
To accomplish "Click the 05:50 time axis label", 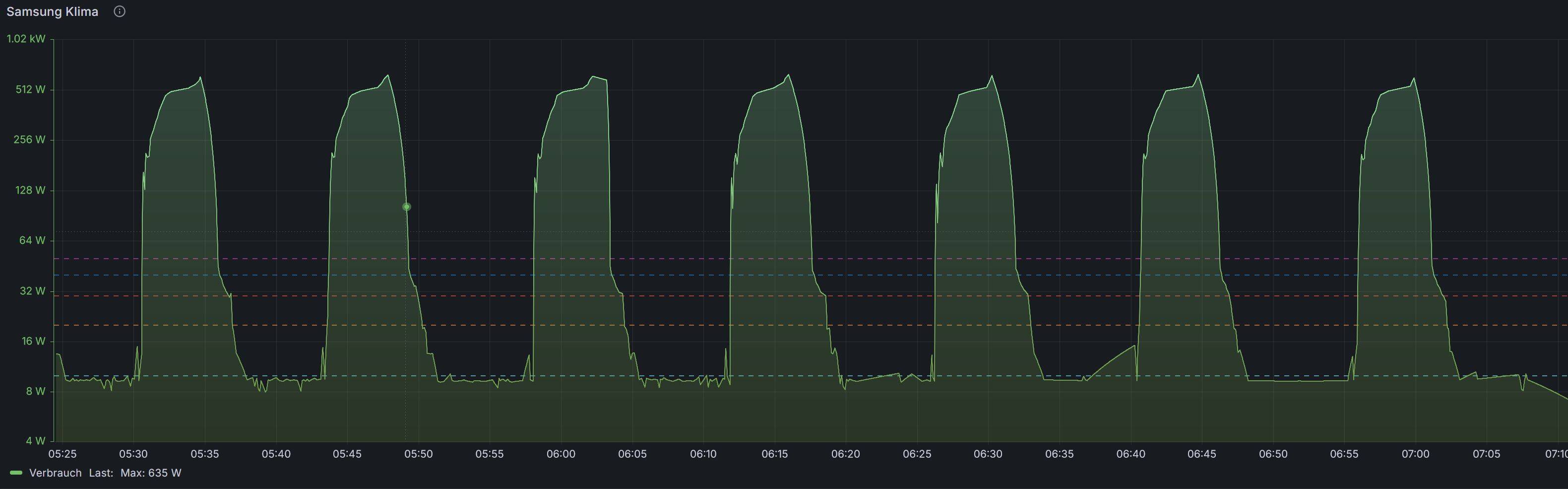I will [419, 454].
